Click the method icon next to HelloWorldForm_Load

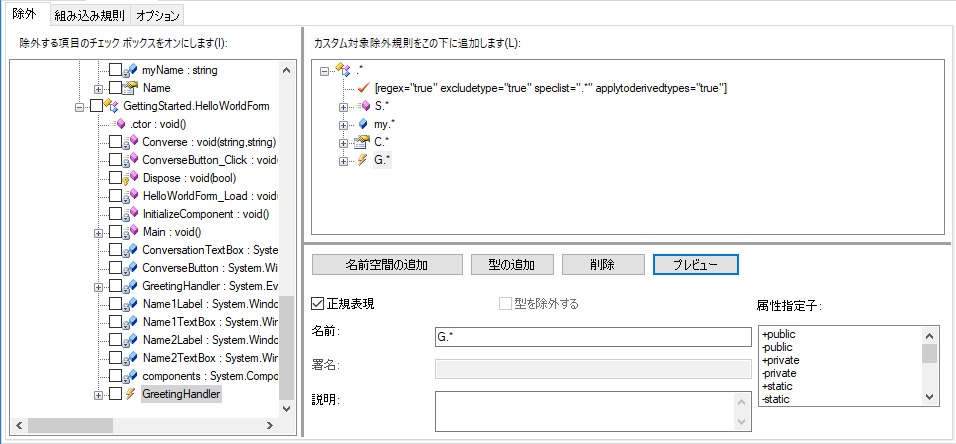coord(131,196)
